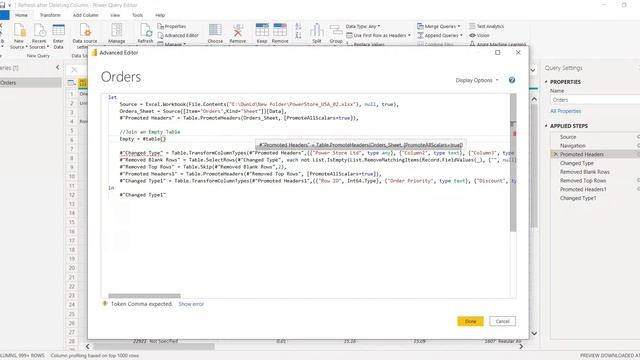Click the Cancel button in Advanced Editor

[x=502, y=321]
